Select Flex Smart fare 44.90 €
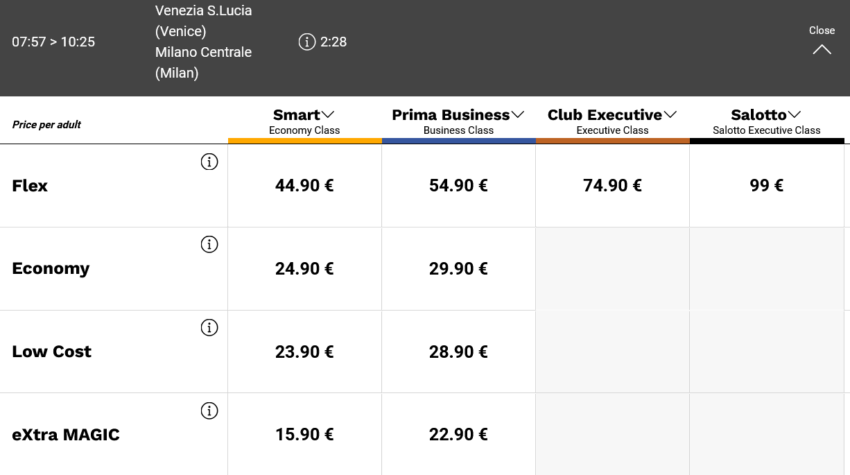Image resolution: width=850 pixels, height=475 pixels. point(304,186)
